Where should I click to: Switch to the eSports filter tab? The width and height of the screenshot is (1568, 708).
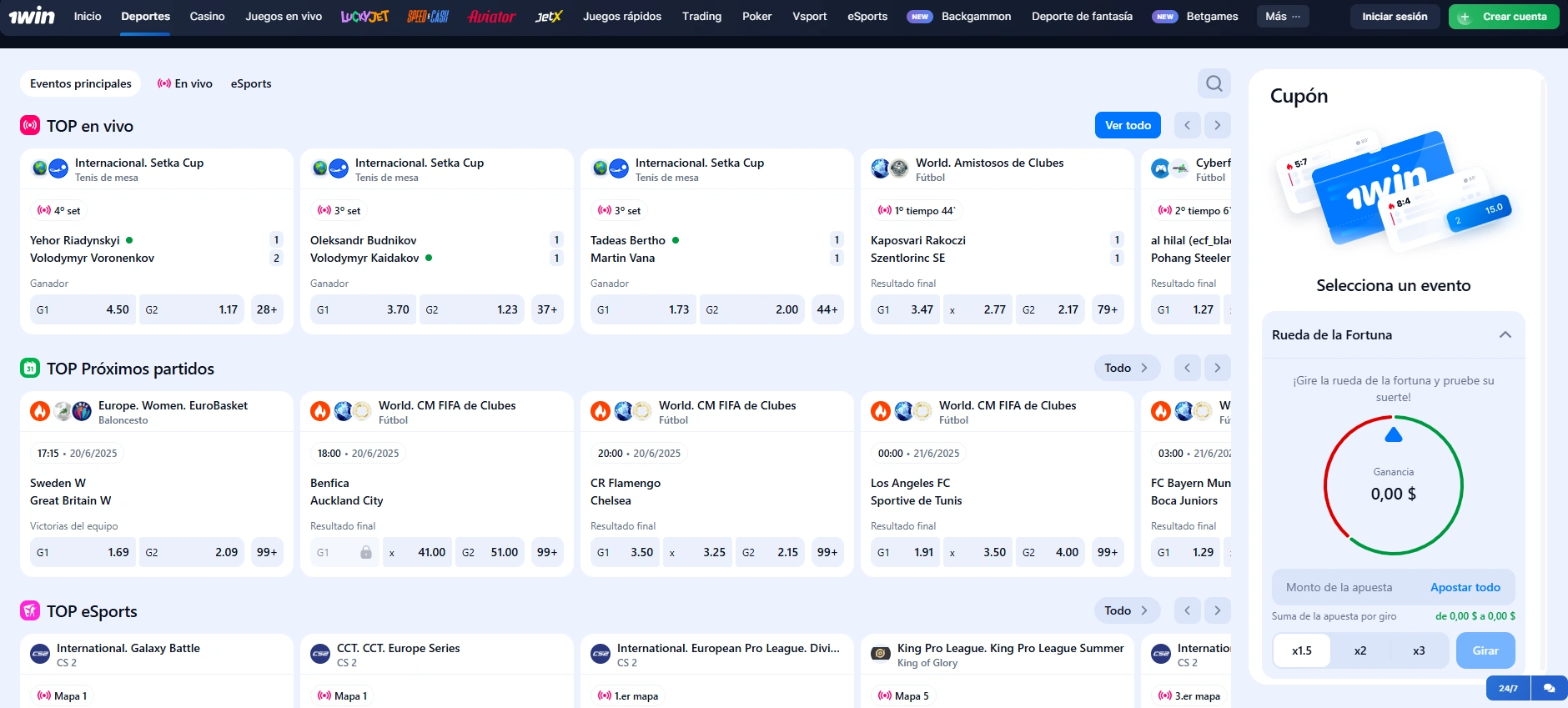[251, 83]
